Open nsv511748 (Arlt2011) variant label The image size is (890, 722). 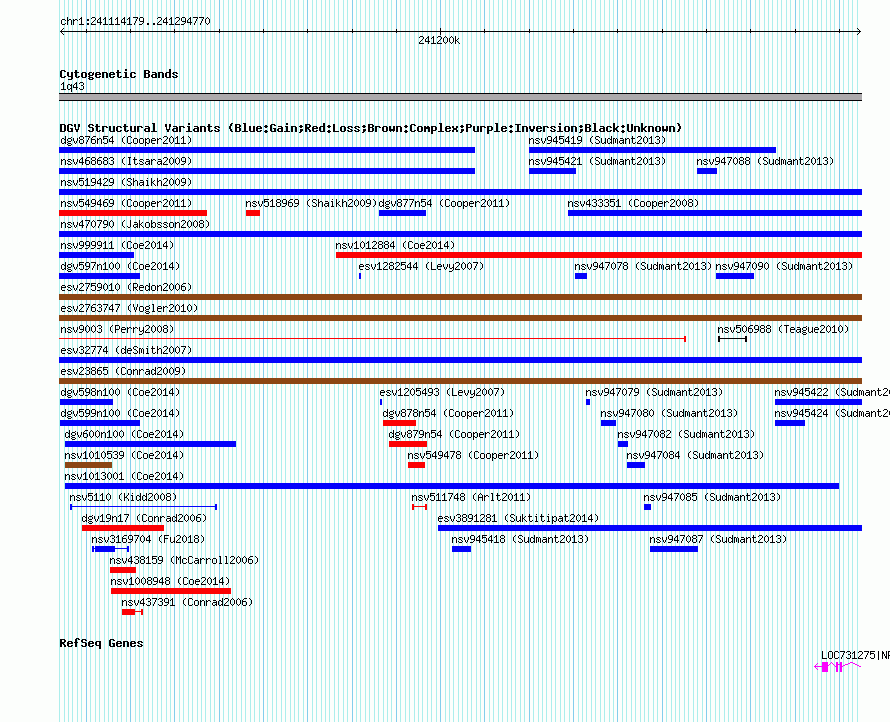click(471, 497)
